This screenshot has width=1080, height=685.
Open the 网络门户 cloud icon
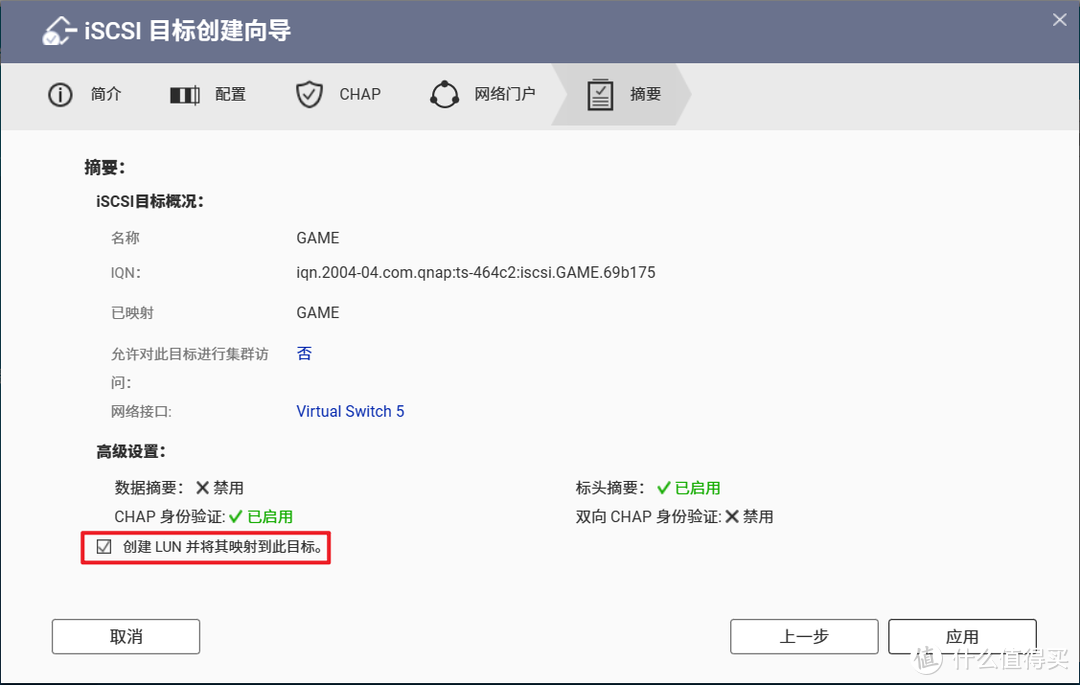coord(444,94)
